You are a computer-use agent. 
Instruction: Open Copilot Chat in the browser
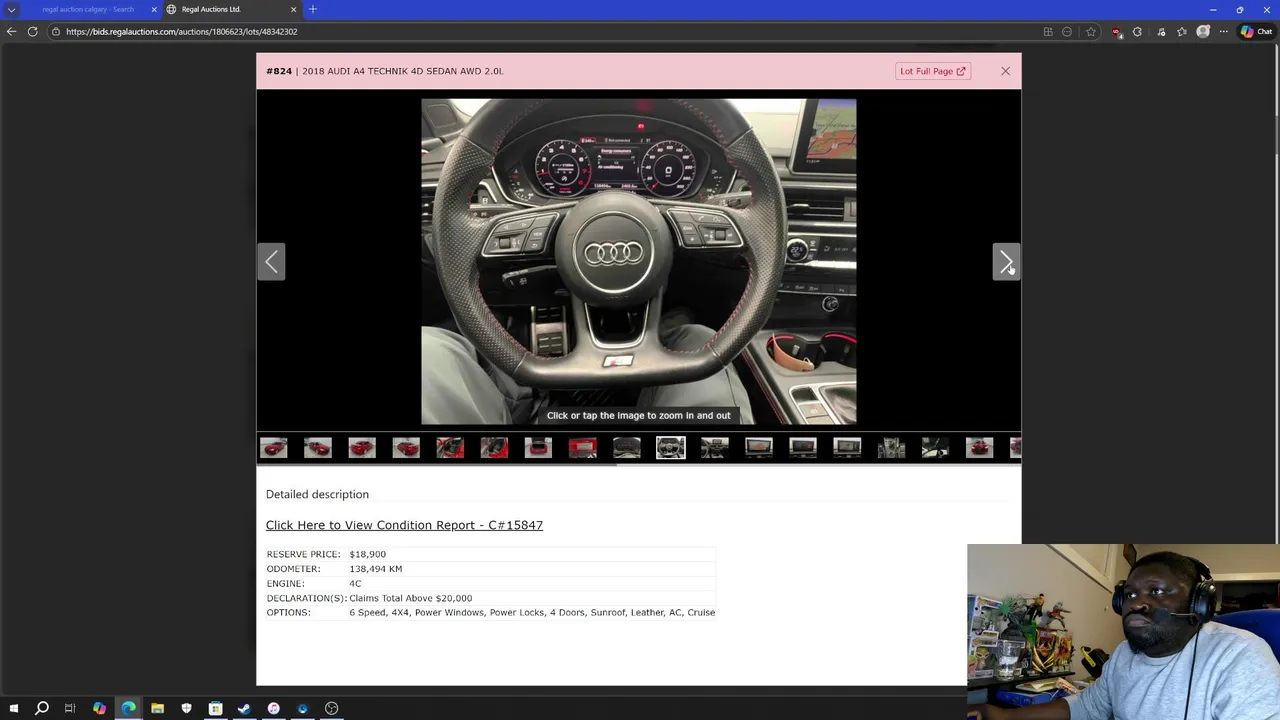pyautogui.click(x=1255, y=31)
